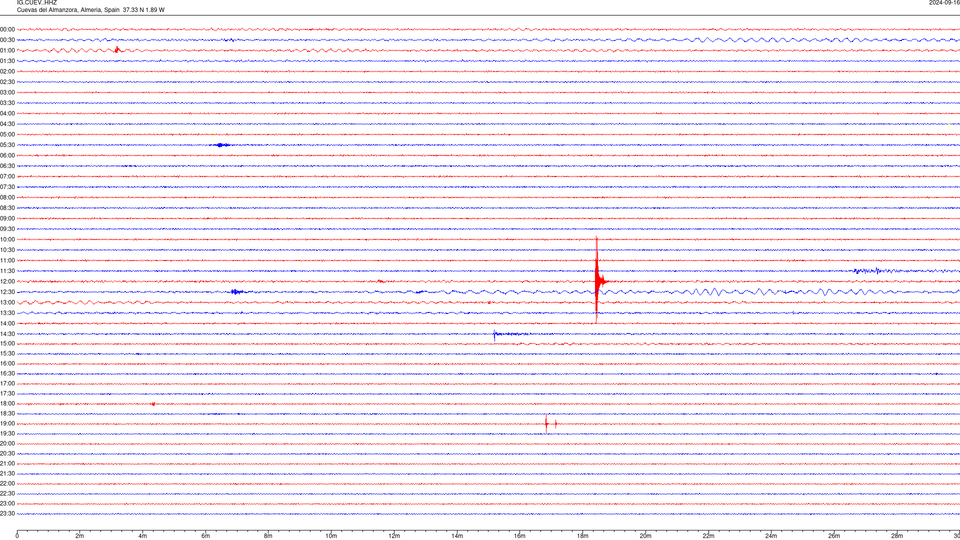Select the 12:00 trace time label
960x540 pixels.
pyautogui.click(x=7, y=282)
